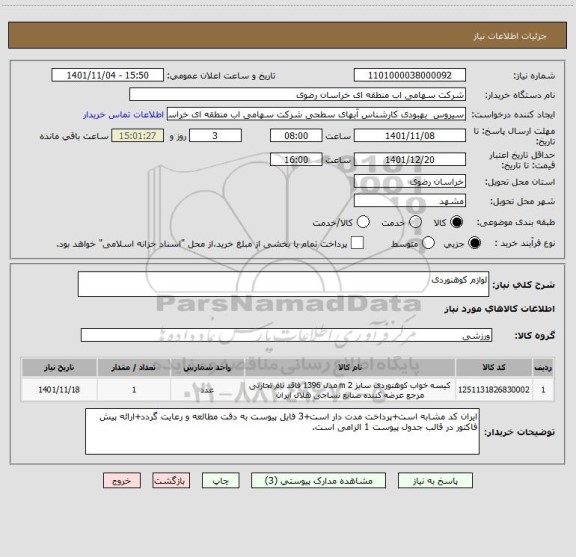Click the price validity date 1401/12/20 field
The image size is (576, 557).
click(410, 159)
